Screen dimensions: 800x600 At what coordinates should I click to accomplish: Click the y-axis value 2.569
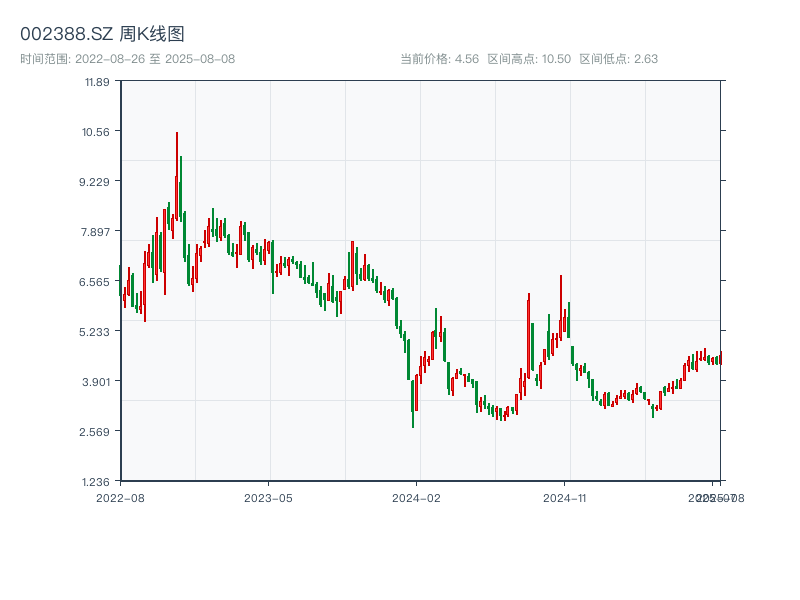(x=94, y=432)
